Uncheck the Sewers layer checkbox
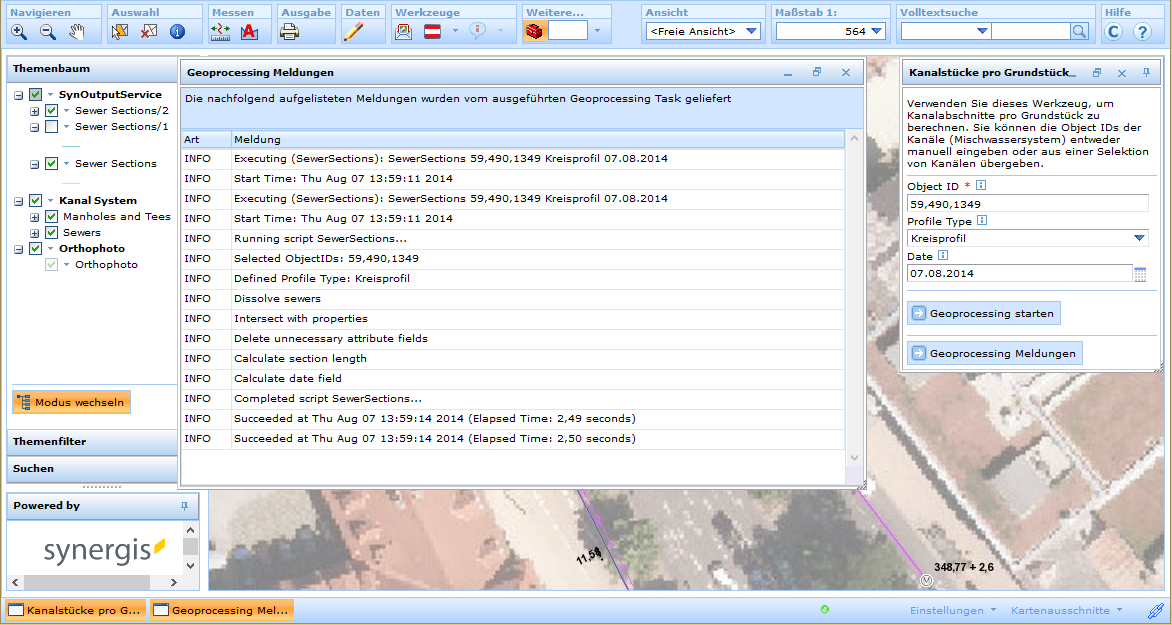This screenshot has height=625, width=1172. click(x=50, y=232)
